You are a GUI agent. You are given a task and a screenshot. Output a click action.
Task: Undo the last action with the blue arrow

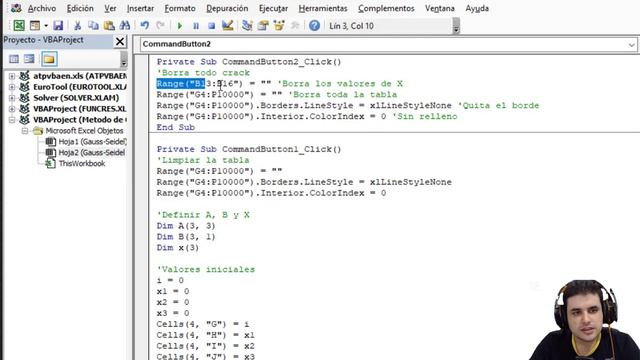144,26
